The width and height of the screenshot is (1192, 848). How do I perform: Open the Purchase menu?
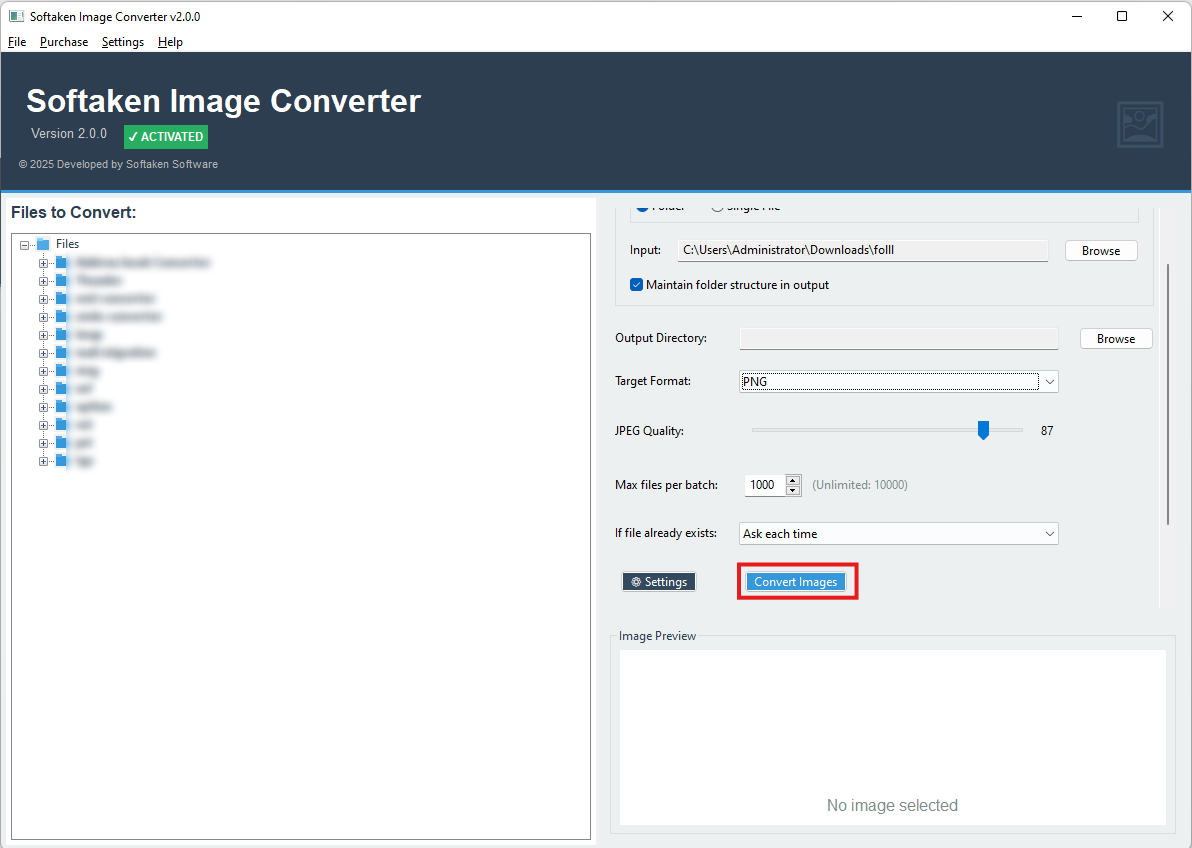pyautogui.click(x=64, y=42)
